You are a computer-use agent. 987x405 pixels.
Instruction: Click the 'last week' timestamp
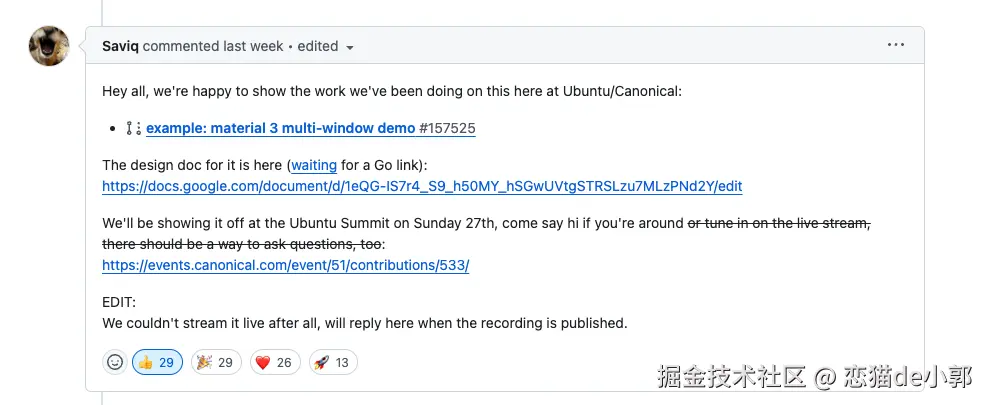[256, 46]
